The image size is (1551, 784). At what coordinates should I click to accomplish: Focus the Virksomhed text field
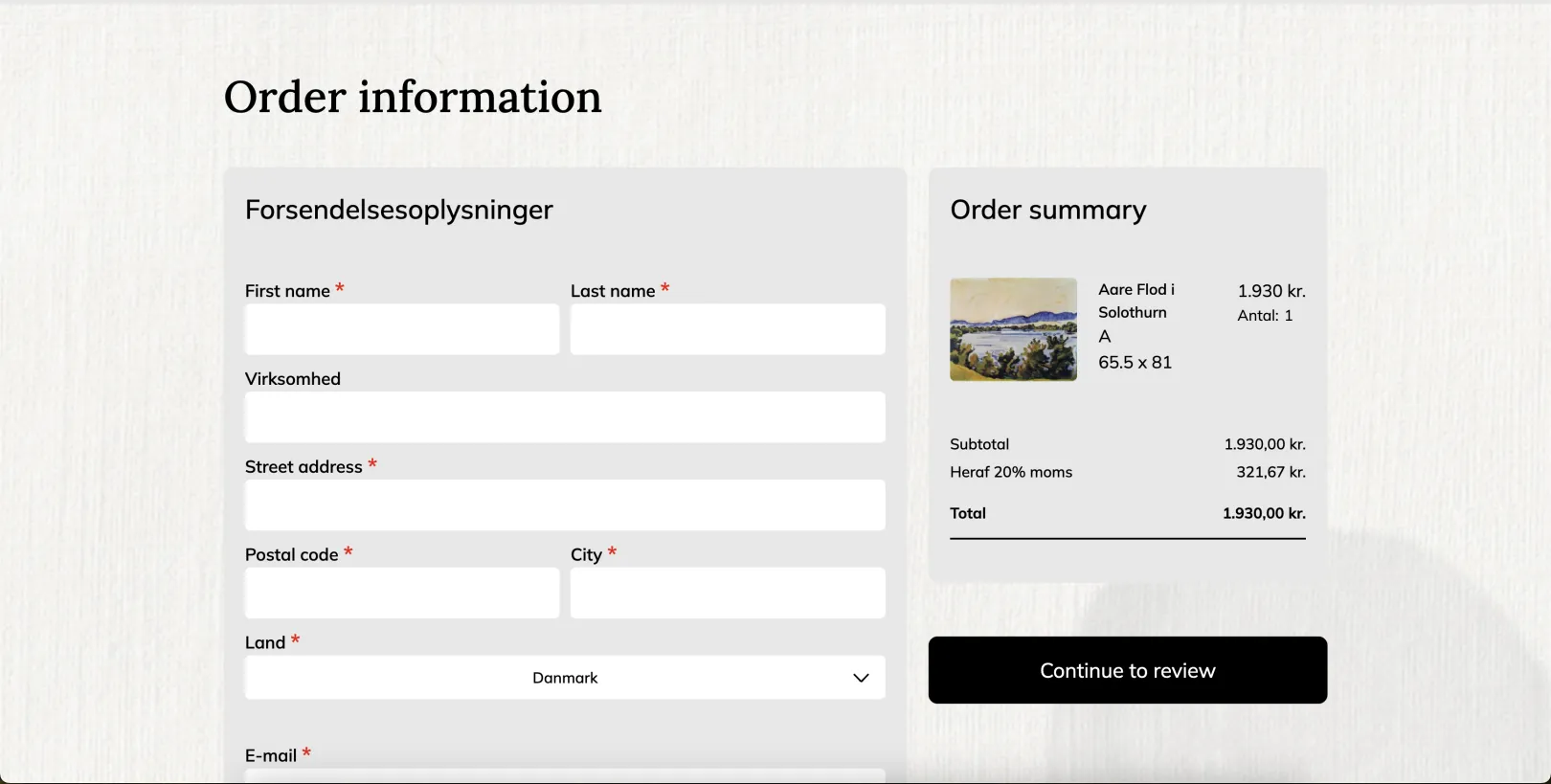565,417
